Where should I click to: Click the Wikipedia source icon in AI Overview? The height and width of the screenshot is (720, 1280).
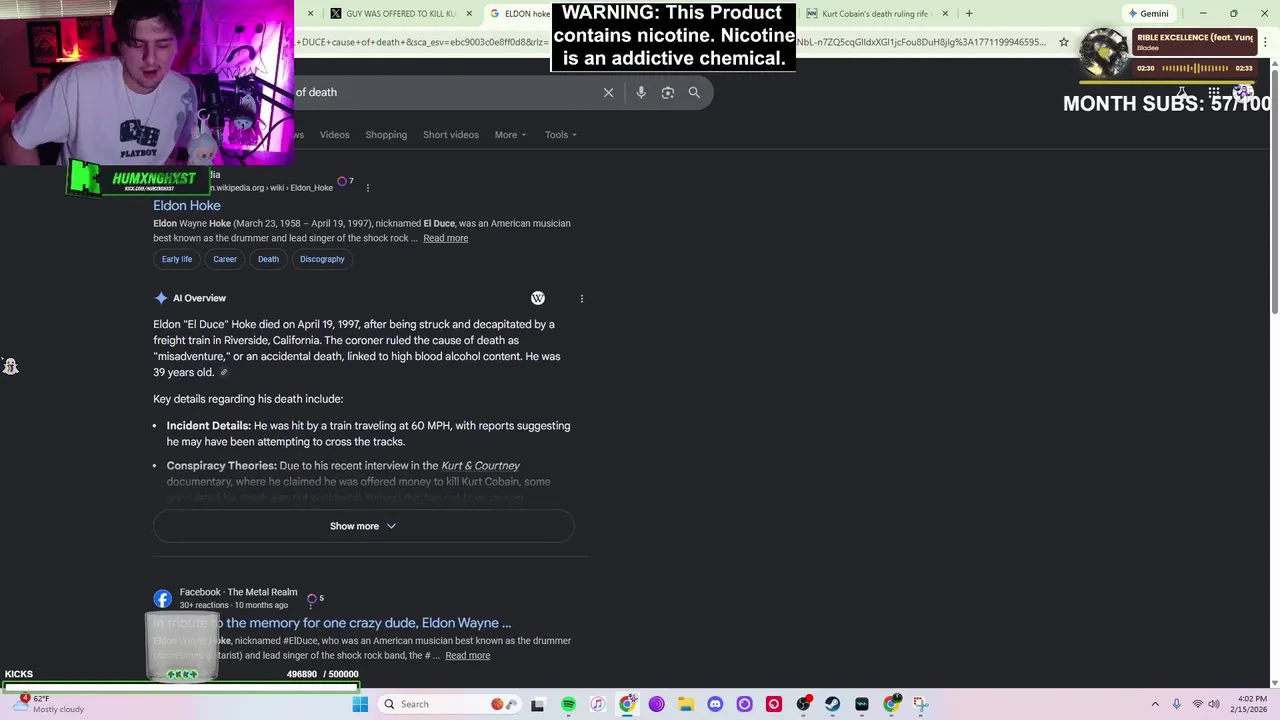pyautogui.click(x=538, y=298)
